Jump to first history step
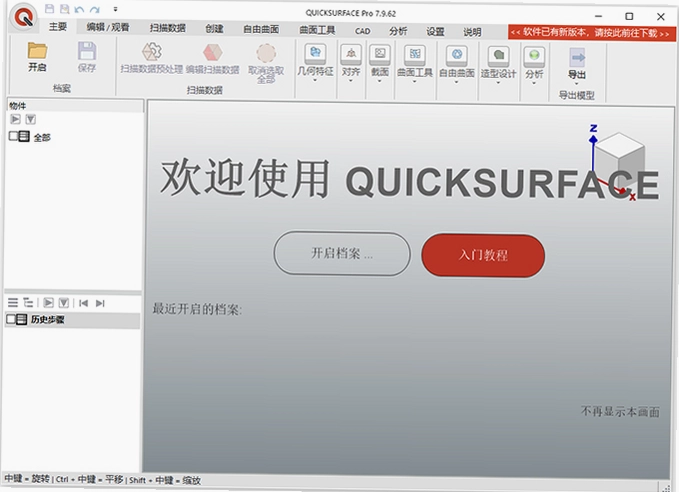Viewport: 679px width, 492px height. (84, 303)
